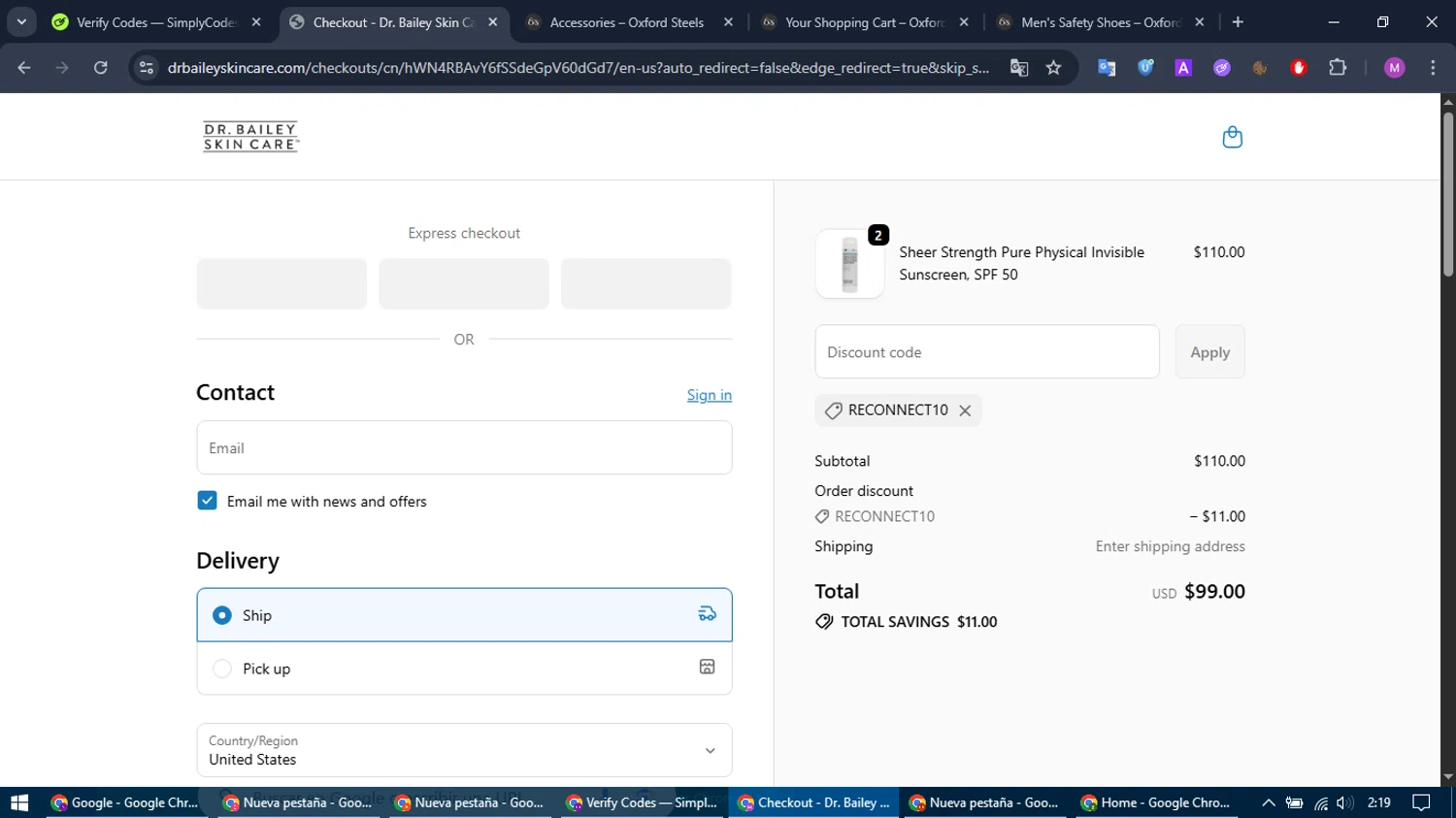This screenshot has height=818, width=1456.
Task: Click the third express checkout button
Action: click(x=646, y=283)
